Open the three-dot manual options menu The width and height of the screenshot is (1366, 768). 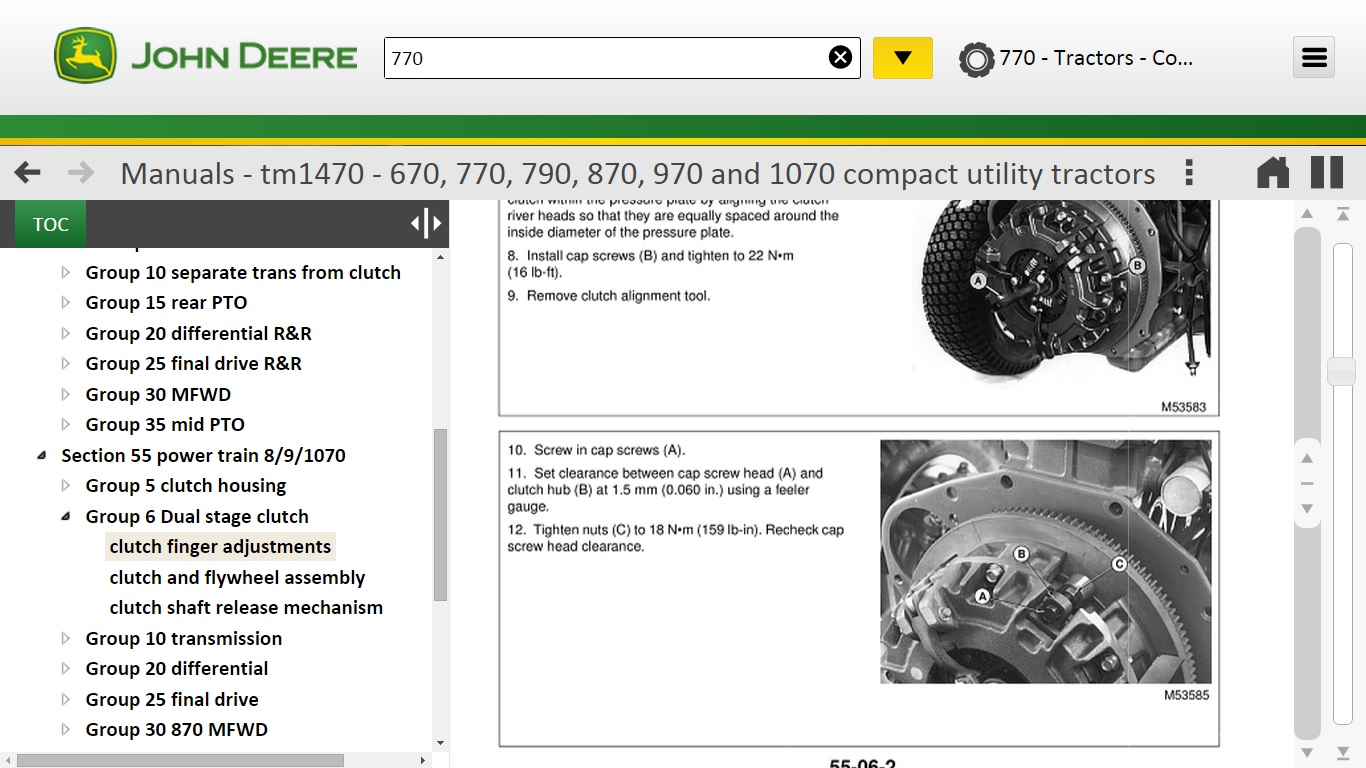(1188, 173)
